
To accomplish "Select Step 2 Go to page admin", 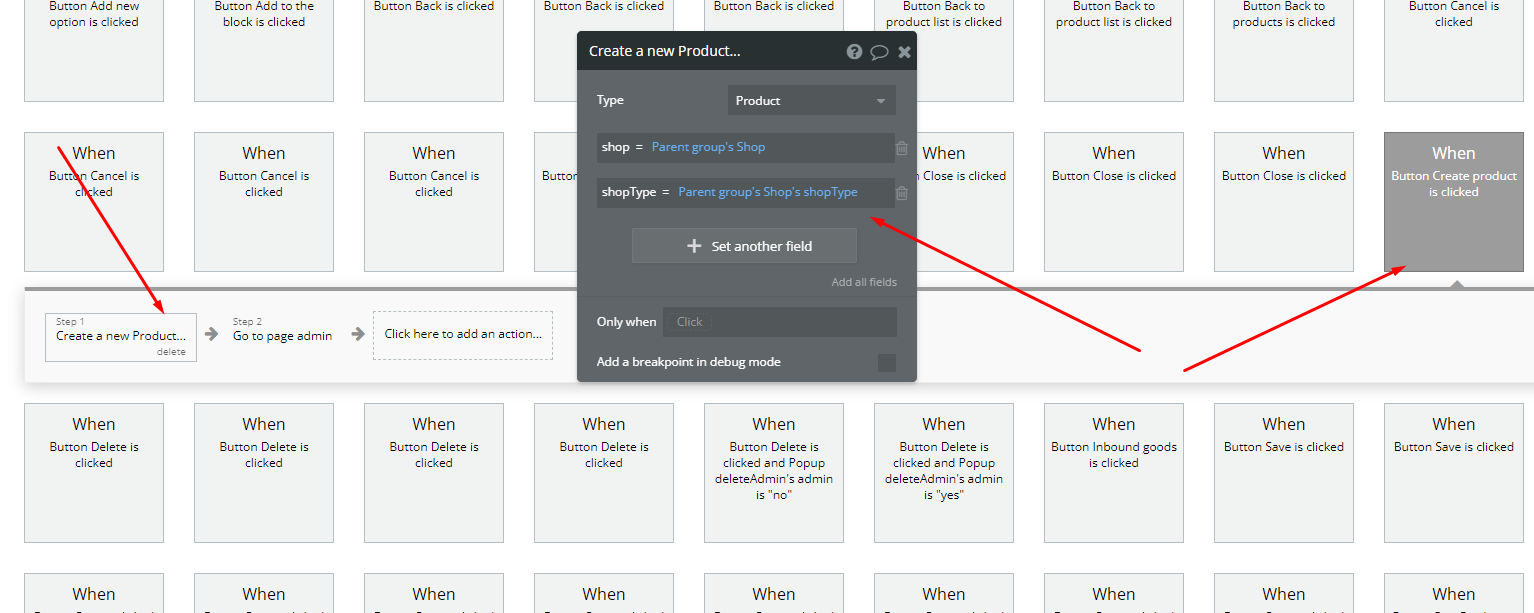I will pos(282,335).
